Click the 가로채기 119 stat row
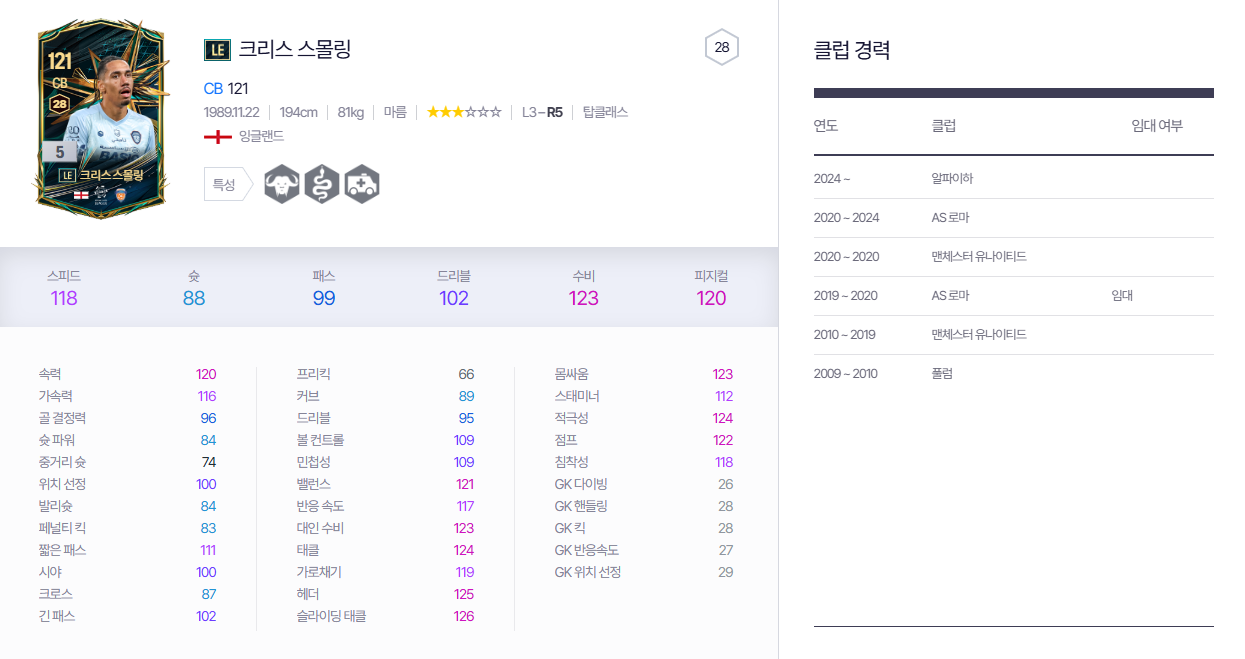The height and width of the screenshot is (659, 1245). (x=385, y=572)
